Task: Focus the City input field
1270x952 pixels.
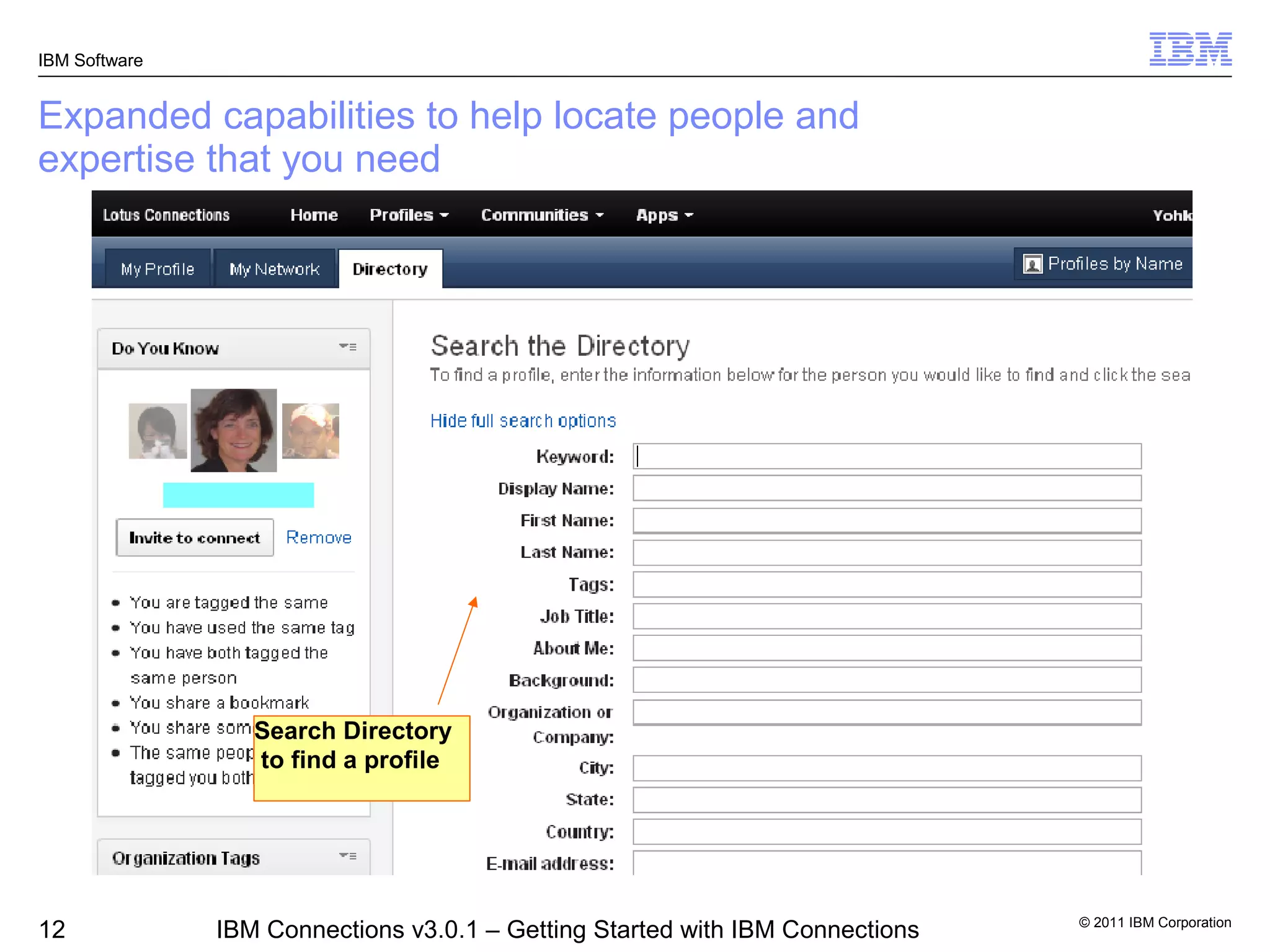Action: (887, 768)
